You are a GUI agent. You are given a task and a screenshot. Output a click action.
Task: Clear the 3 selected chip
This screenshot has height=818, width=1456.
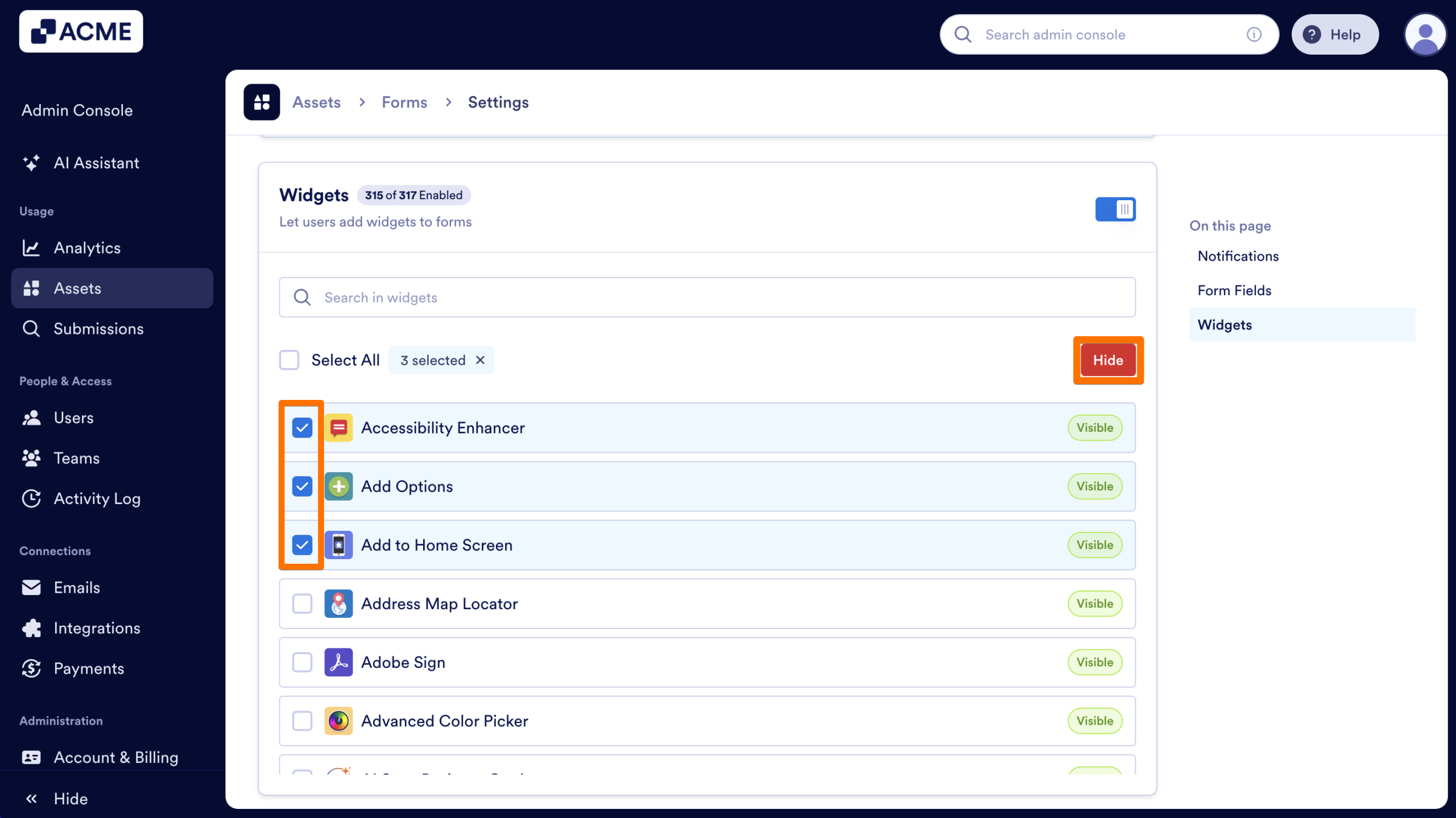point(480,360)
